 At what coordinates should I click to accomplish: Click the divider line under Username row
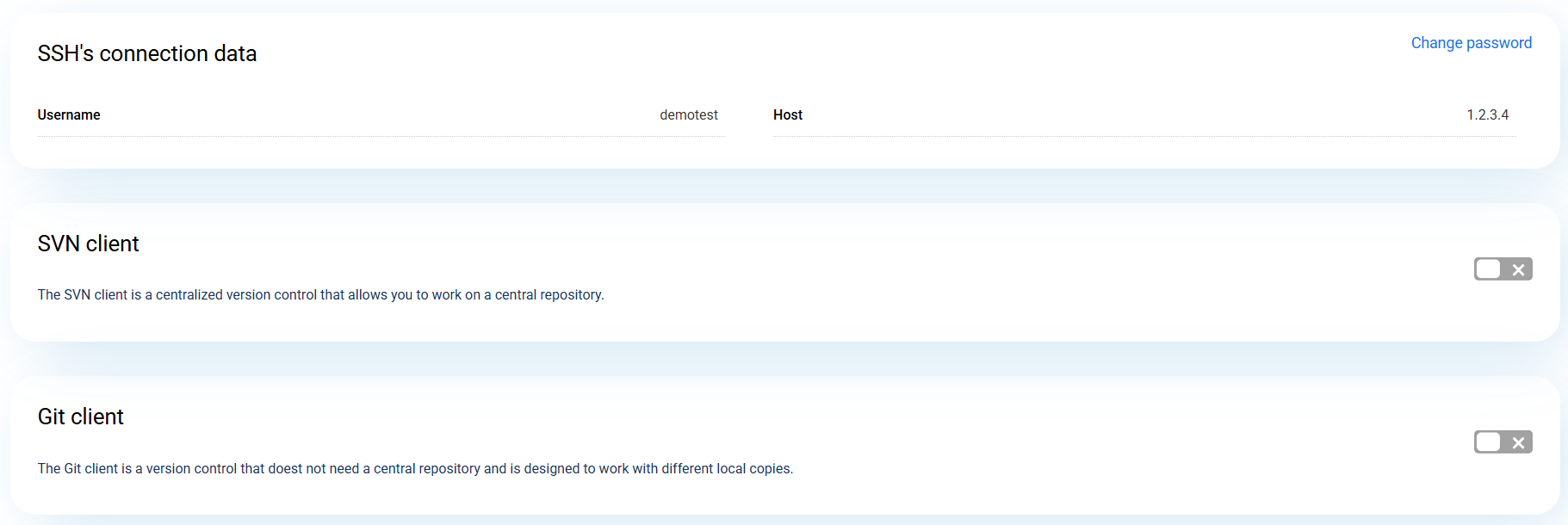click(x=381, y=136)
